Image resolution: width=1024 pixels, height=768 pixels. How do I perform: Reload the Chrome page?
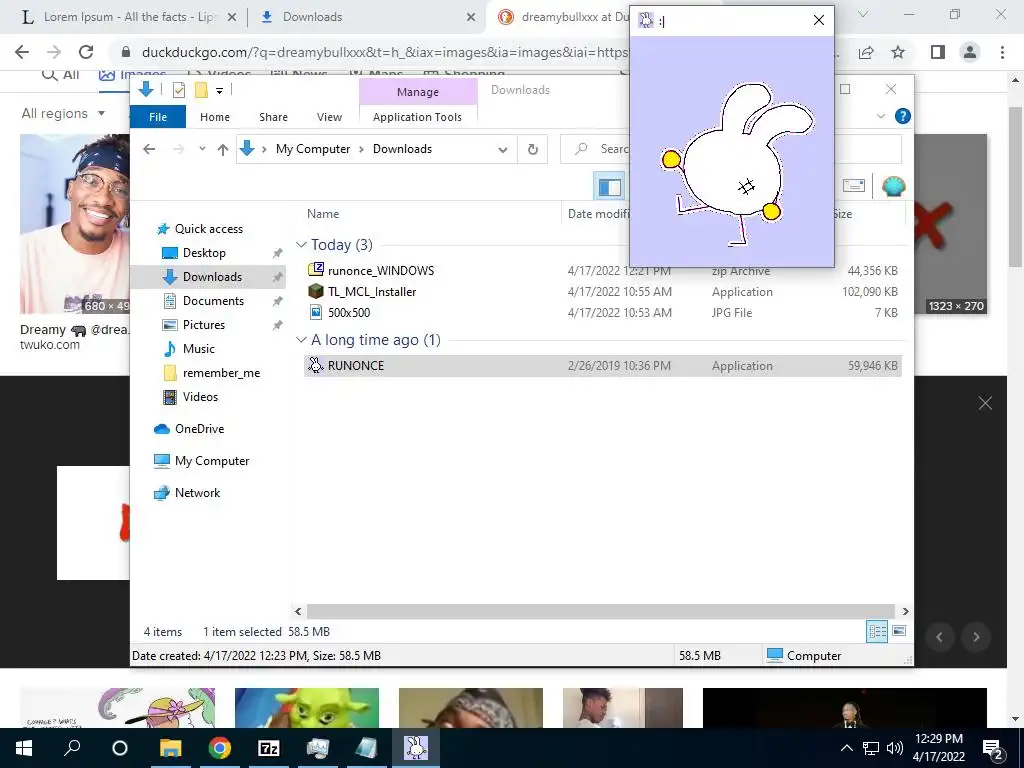(x=86, y=52)
